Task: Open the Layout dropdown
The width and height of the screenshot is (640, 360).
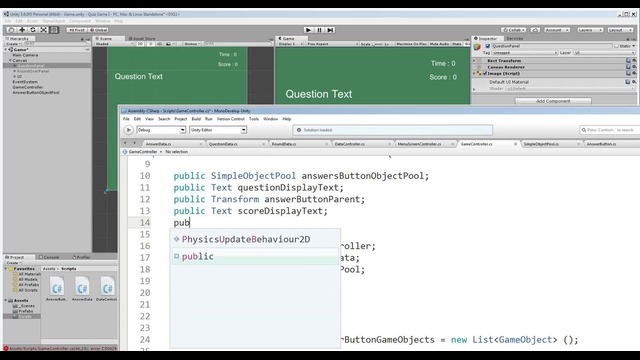Action: tap(620, 30)
